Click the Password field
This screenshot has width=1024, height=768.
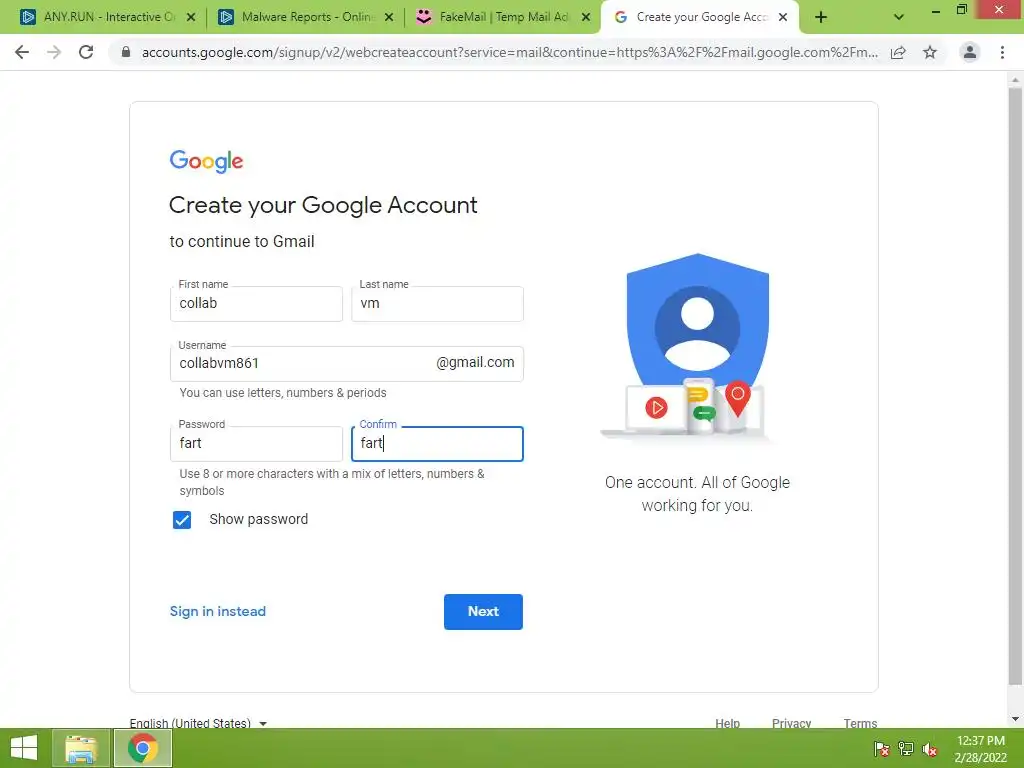[256, 443]
